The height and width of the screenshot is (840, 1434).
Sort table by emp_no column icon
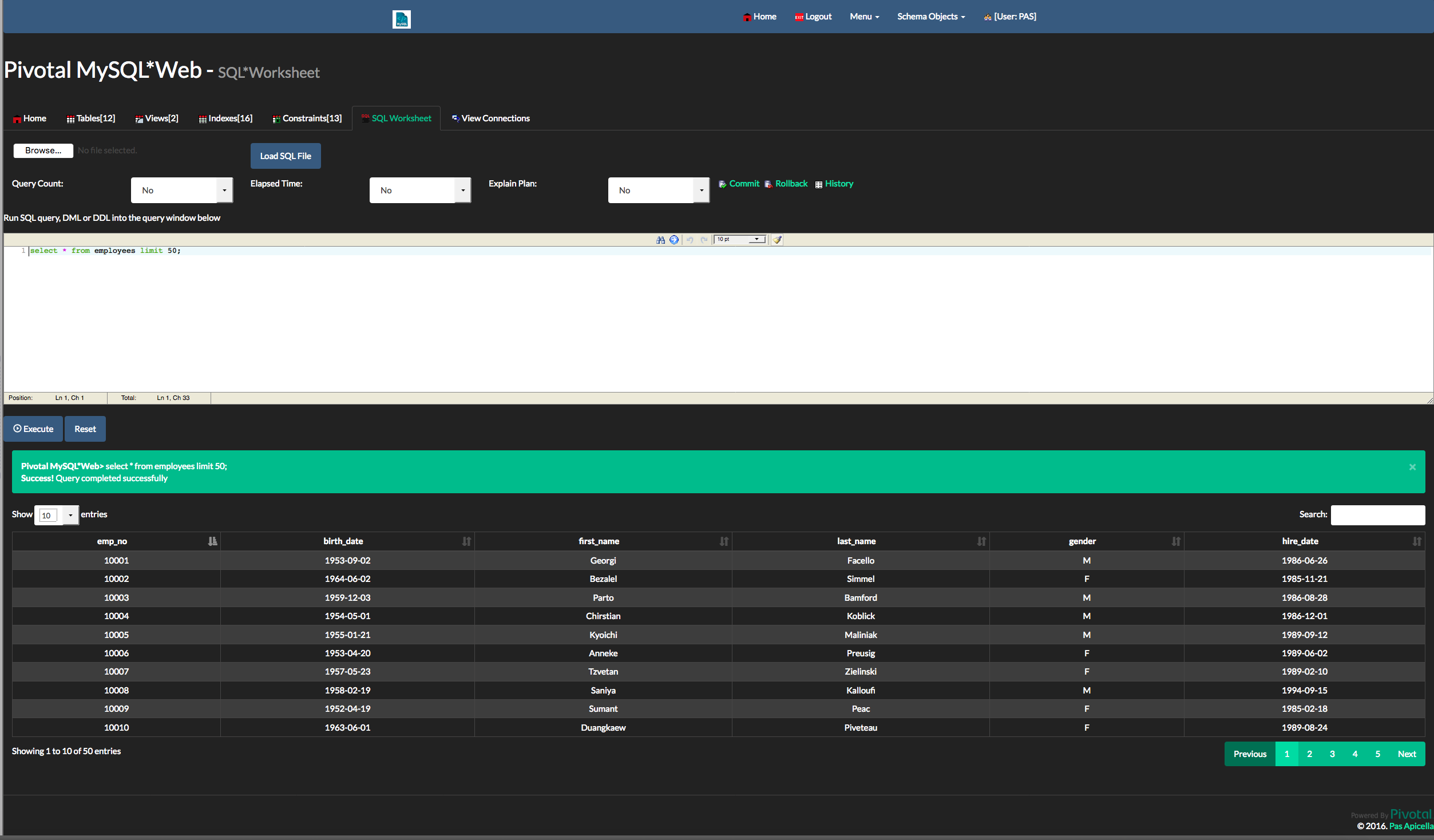(212, 541)
